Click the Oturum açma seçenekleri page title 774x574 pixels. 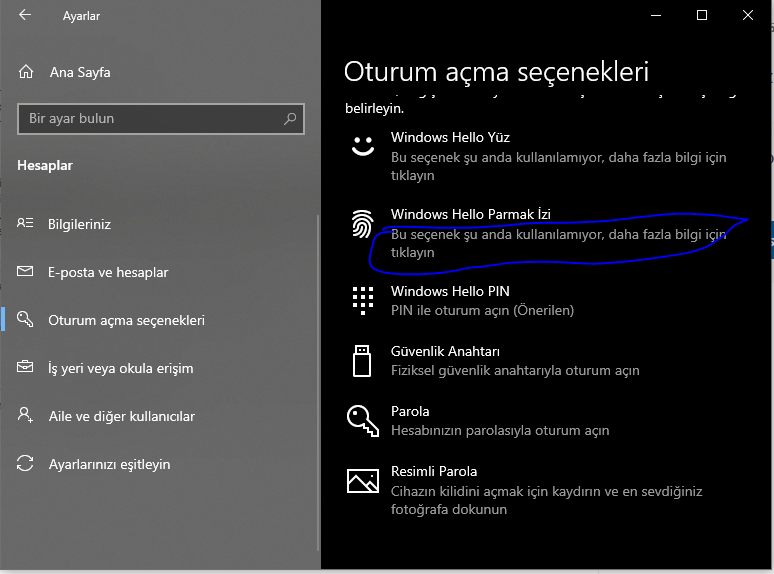pyautogui.click(x=496, y=72)
